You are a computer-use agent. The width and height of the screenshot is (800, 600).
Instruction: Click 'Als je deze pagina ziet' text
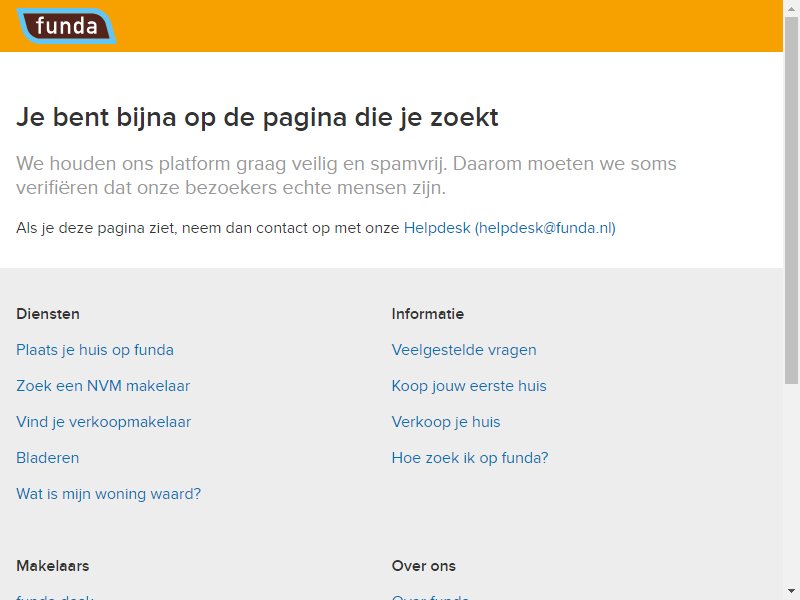coord(207,228)
